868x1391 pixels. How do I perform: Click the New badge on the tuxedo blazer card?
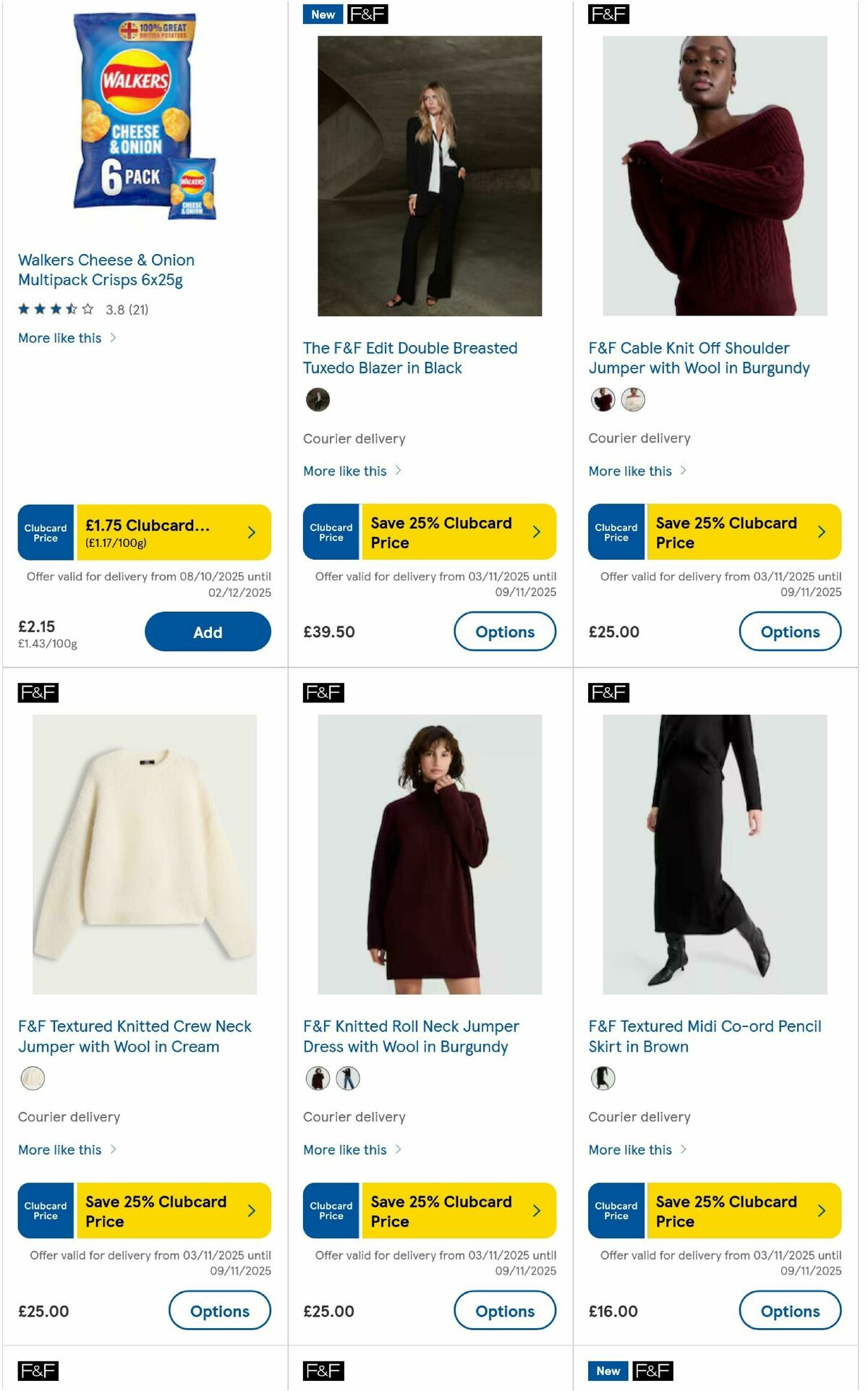click(x=322, y=14)
